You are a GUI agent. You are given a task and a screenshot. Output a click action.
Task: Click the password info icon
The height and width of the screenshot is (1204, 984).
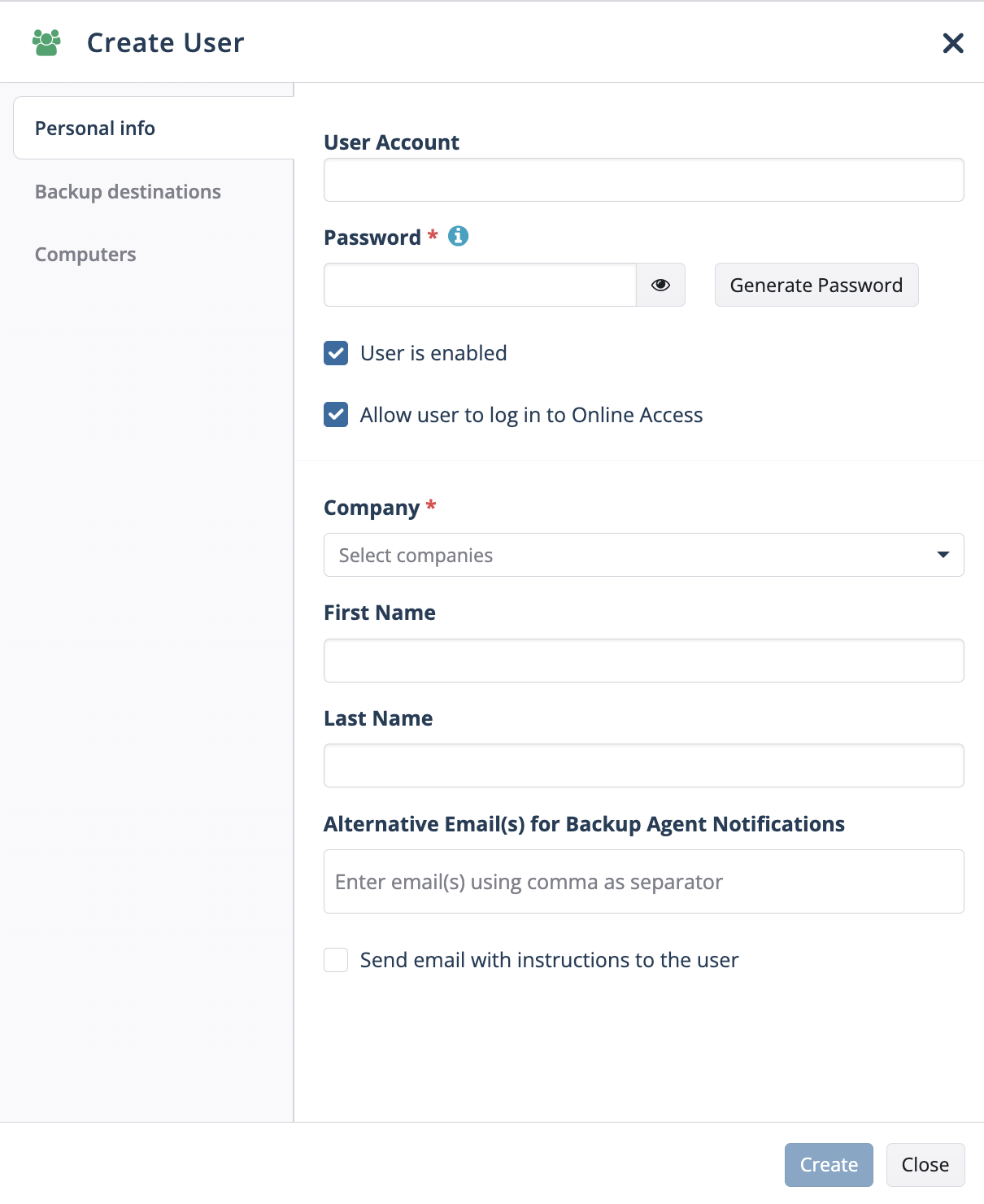(x=459, y=236)
